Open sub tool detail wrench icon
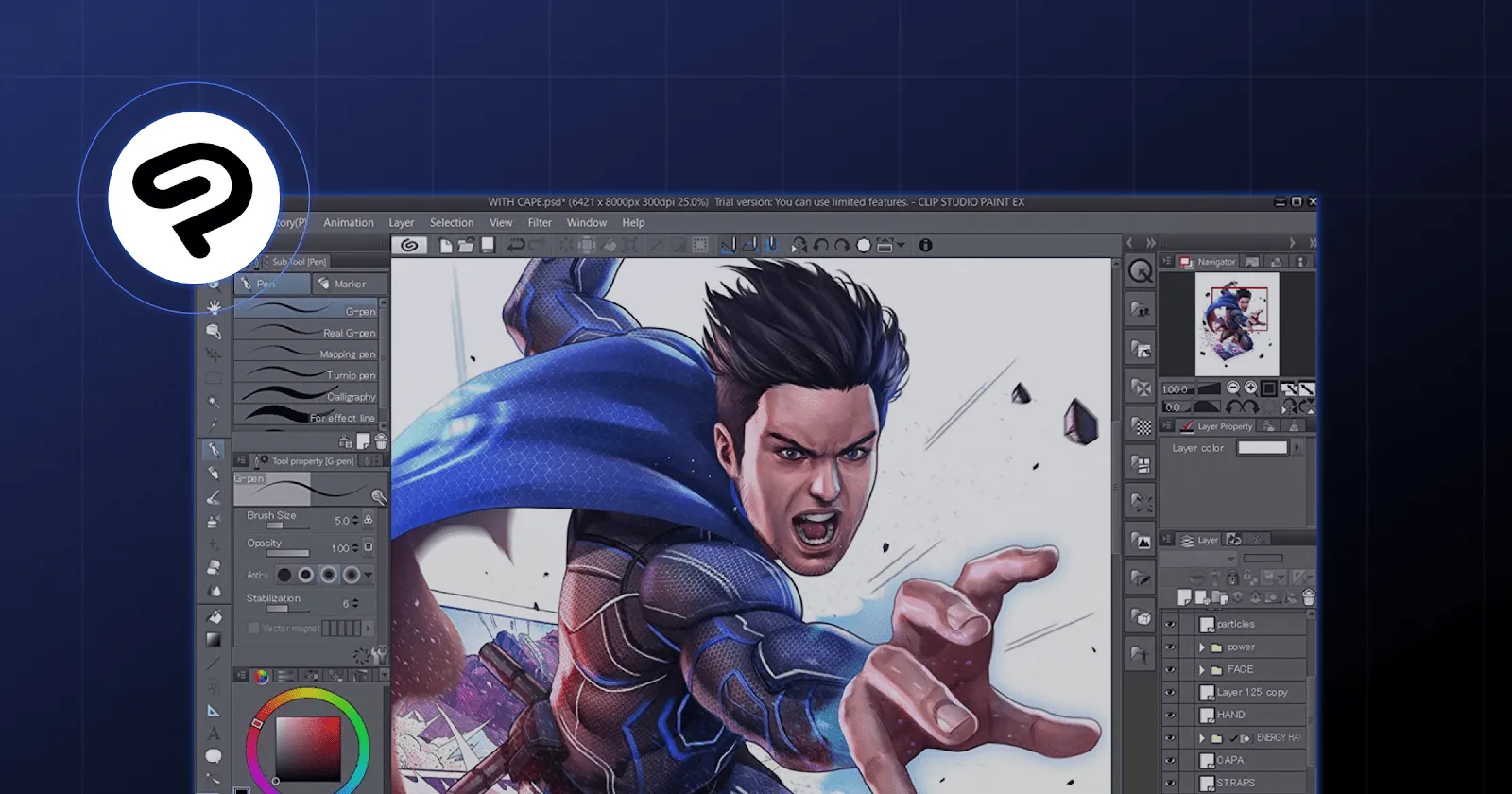Viewport: 1512px width, 794px height. click(x=380, y=654)
